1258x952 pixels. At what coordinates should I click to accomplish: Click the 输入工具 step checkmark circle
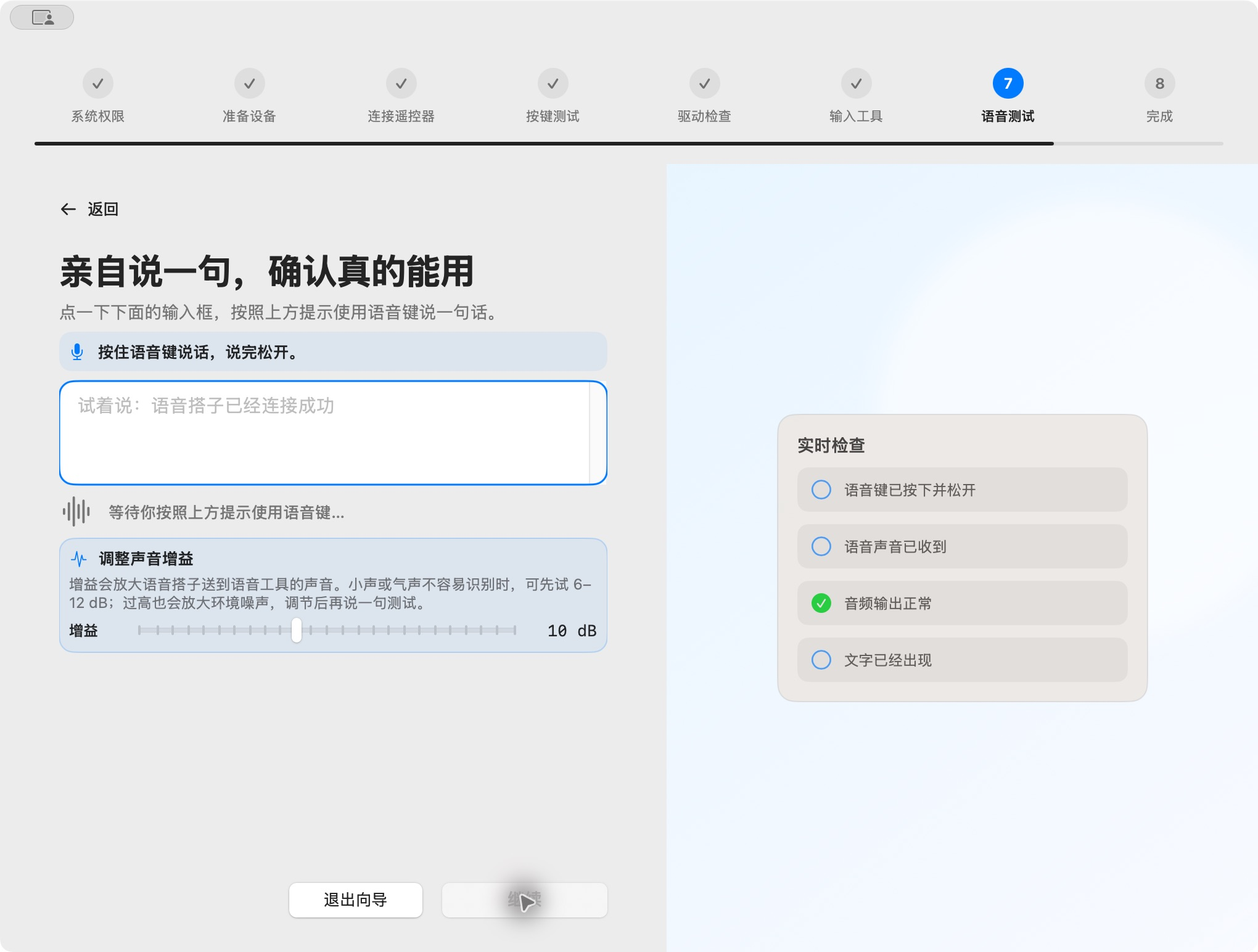tap(857, 83)
